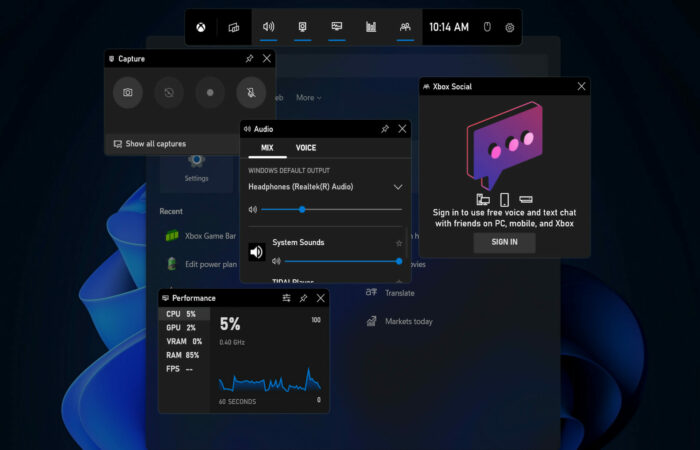Switch to the MIX tab in Audio
Image resolution: width=700 pixels, height=450 pixels.
(267, 148)
